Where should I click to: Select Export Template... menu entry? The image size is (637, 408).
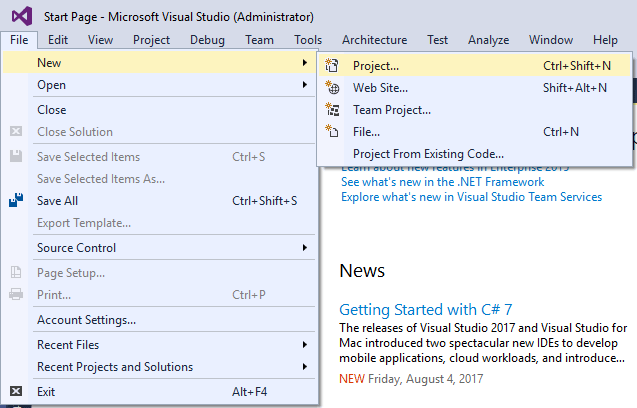pyautogui.click(x=159, y=222)
